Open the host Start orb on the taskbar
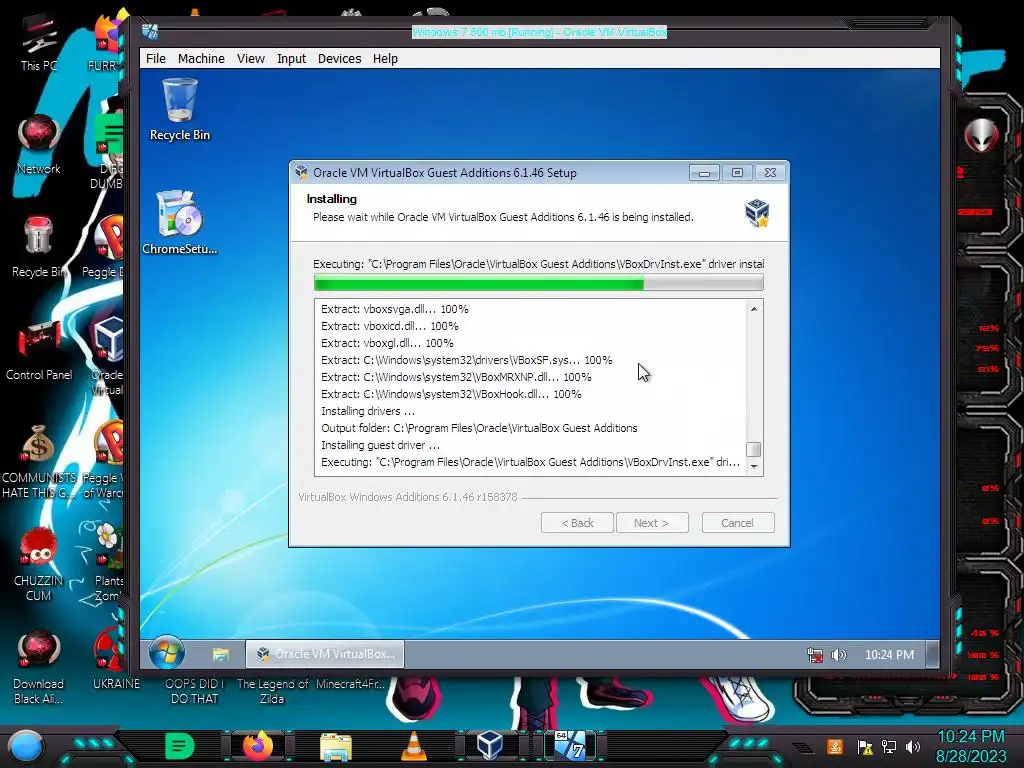1024x768 pixels. click(x=25, y=747)
